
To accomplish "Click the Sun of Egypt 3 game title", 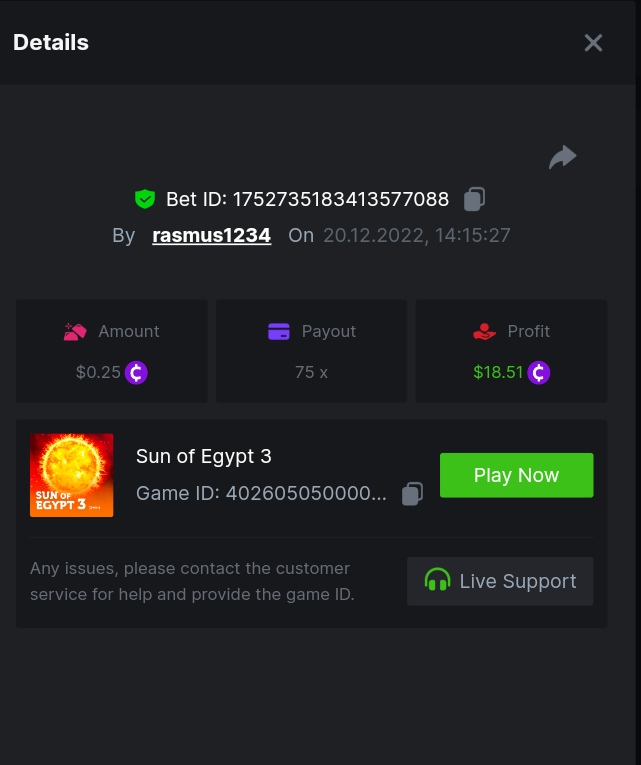I will click(204, 456).
